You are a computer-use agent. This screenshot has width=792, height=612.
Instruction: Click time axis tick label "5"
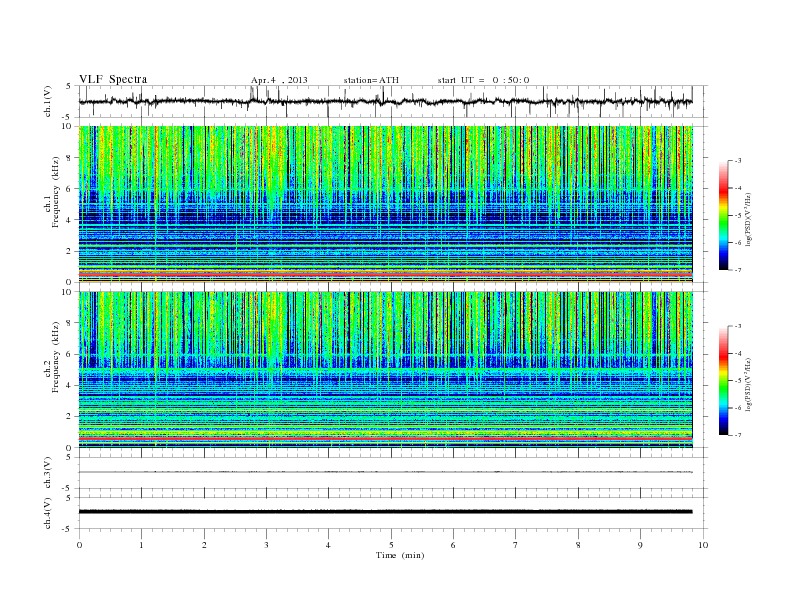391,545
